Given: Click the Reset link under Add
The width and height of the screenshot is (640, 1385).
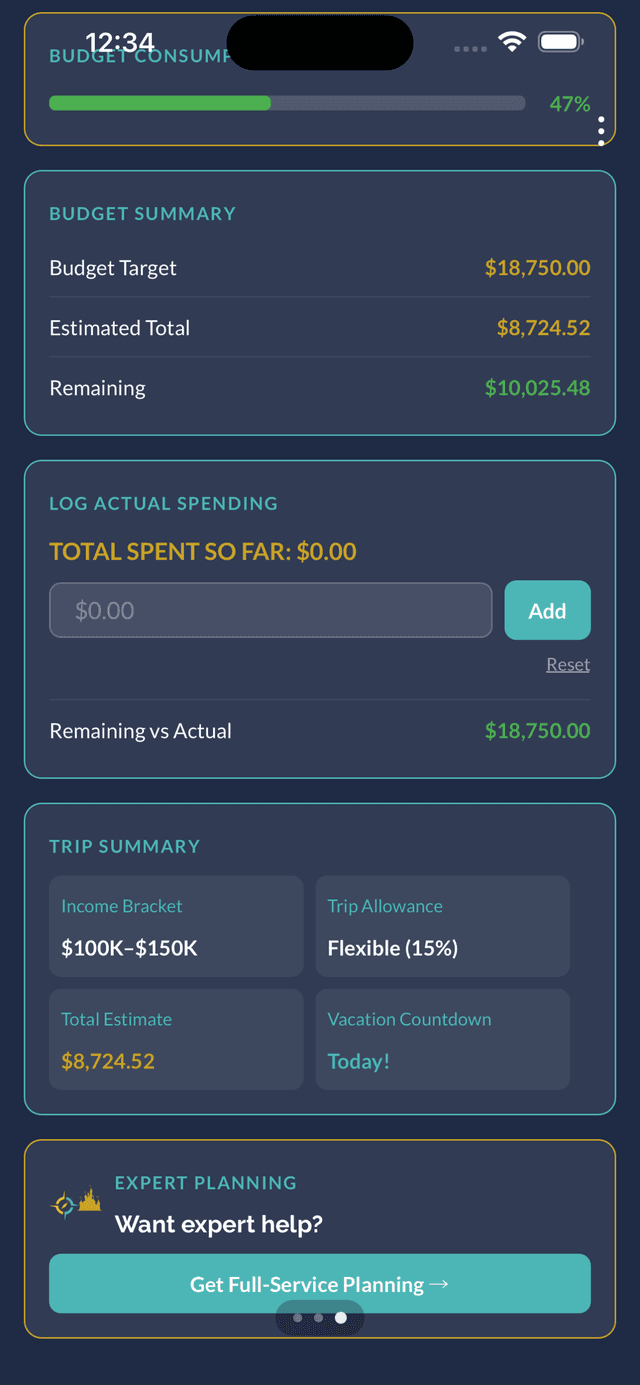Looking at the screenshot, I should pos(567,663).
